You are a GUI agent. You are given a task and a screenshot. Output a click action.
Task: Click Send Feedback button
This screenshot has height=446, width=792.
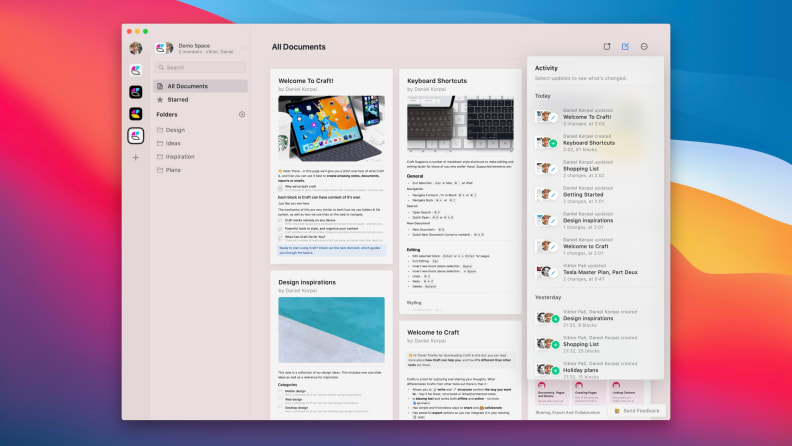coord(637,411)
